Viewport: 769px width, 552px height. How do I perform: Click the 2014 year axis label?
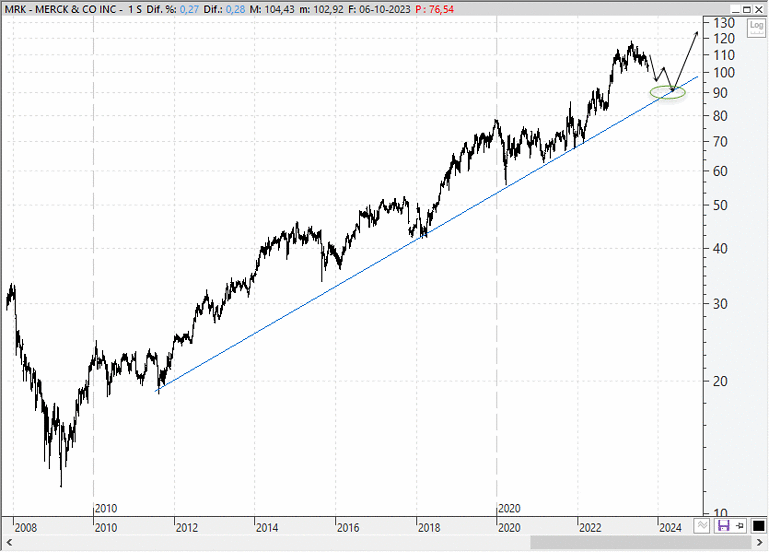click(x=267, y=528)
